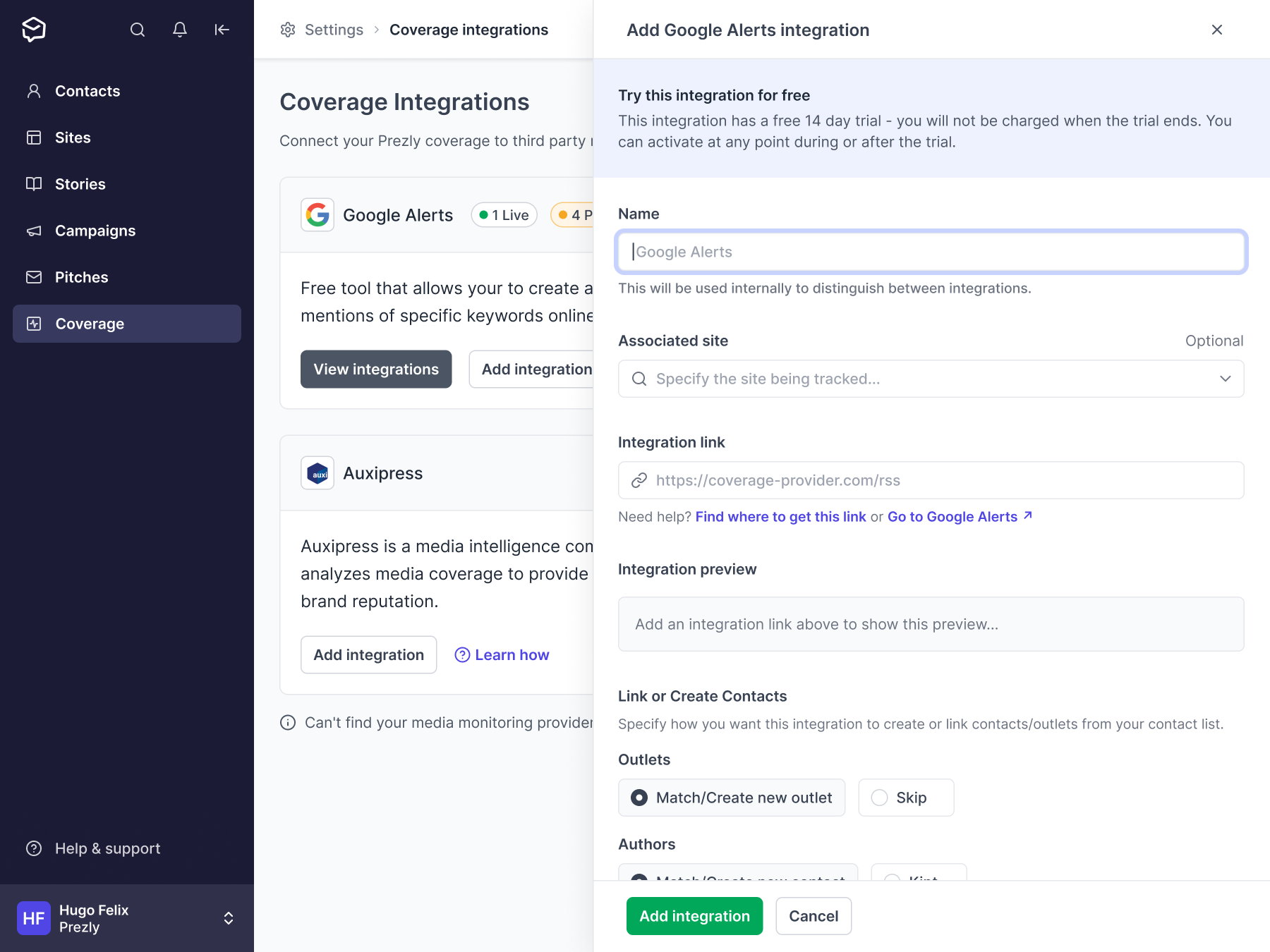This screenshot has width=1270, height=952.
Task: Click Add integration in Google Alerts card
Action: point(531,369)
